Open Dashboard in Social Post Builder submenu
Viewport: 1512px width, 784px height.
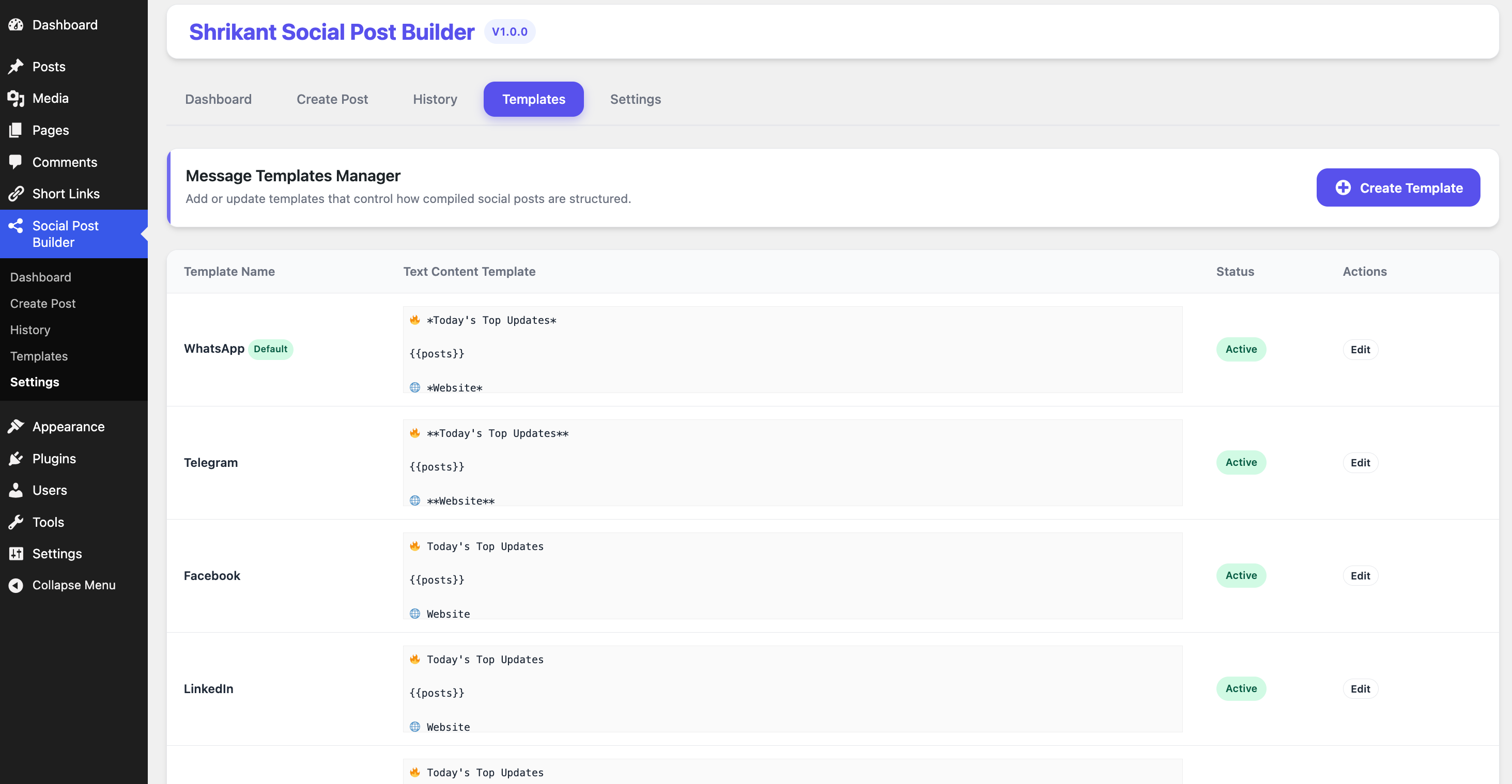(40, 277)
